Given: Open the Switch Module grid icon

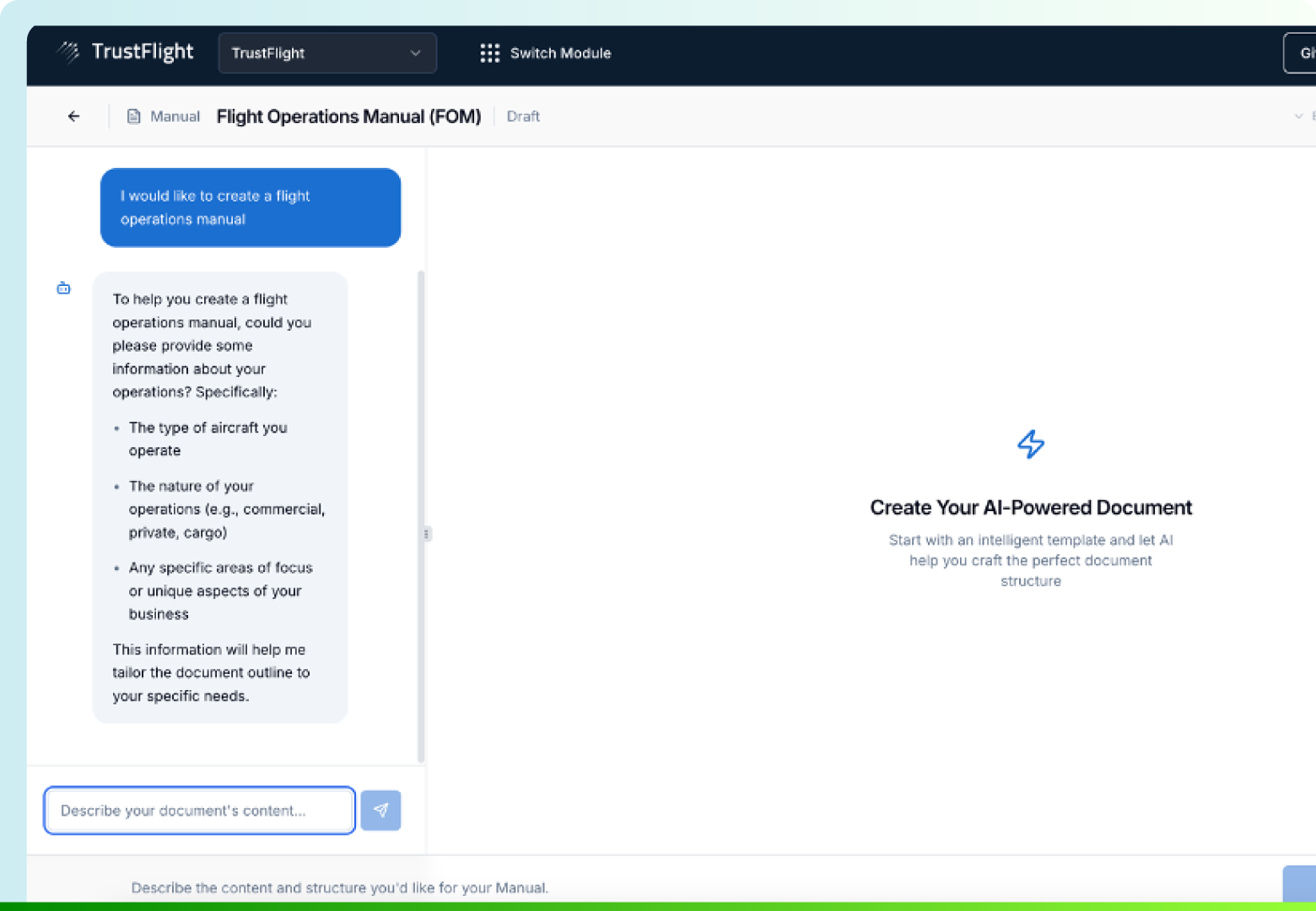Looking at the screenshot, I should [489, 53].
